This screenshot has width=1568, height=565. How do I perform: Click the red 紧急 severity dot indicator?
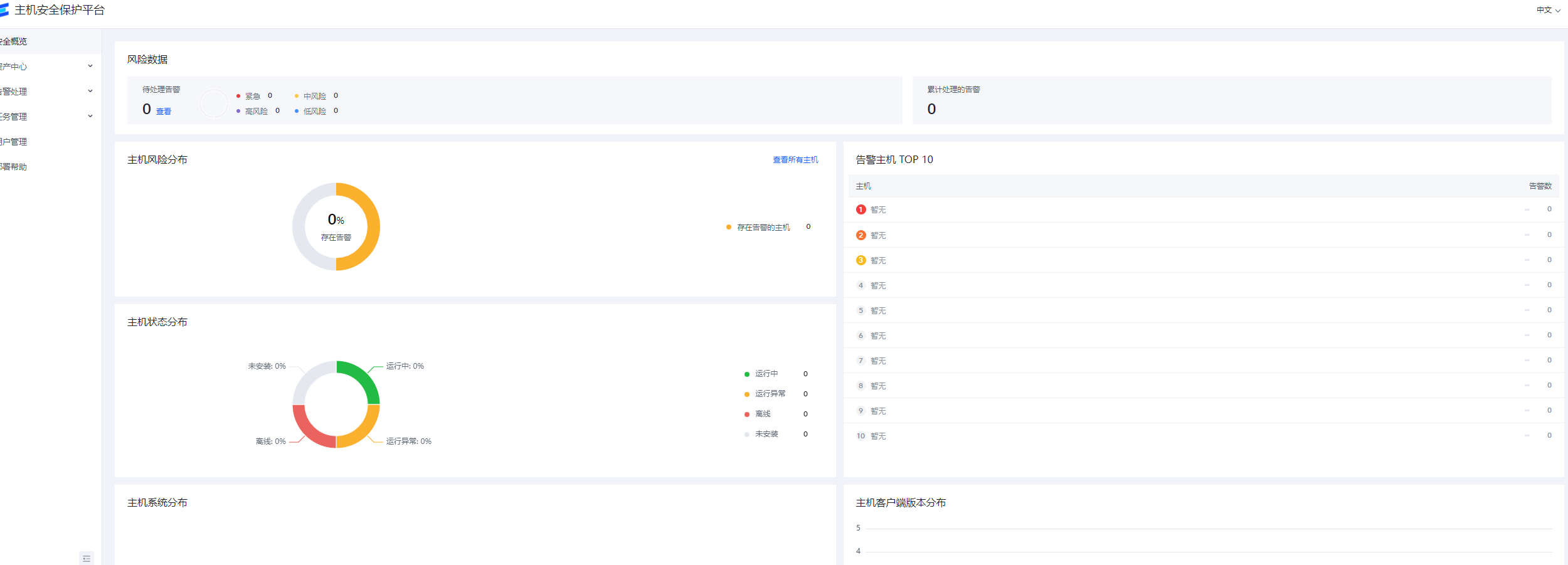point(238,95)
